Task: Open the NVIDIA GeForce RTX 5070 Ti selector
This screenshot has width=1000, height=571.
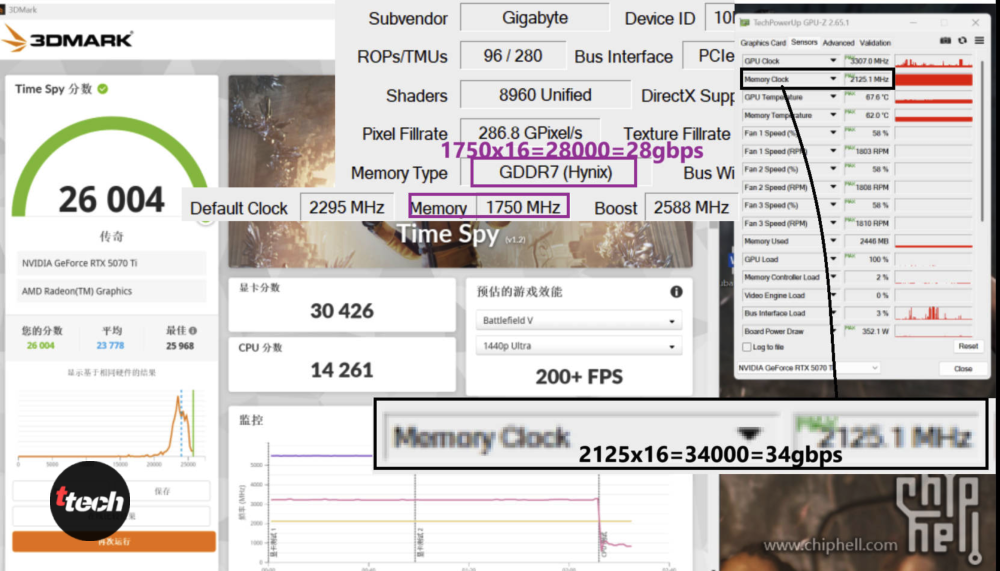Action: click(x=808, y=368)
